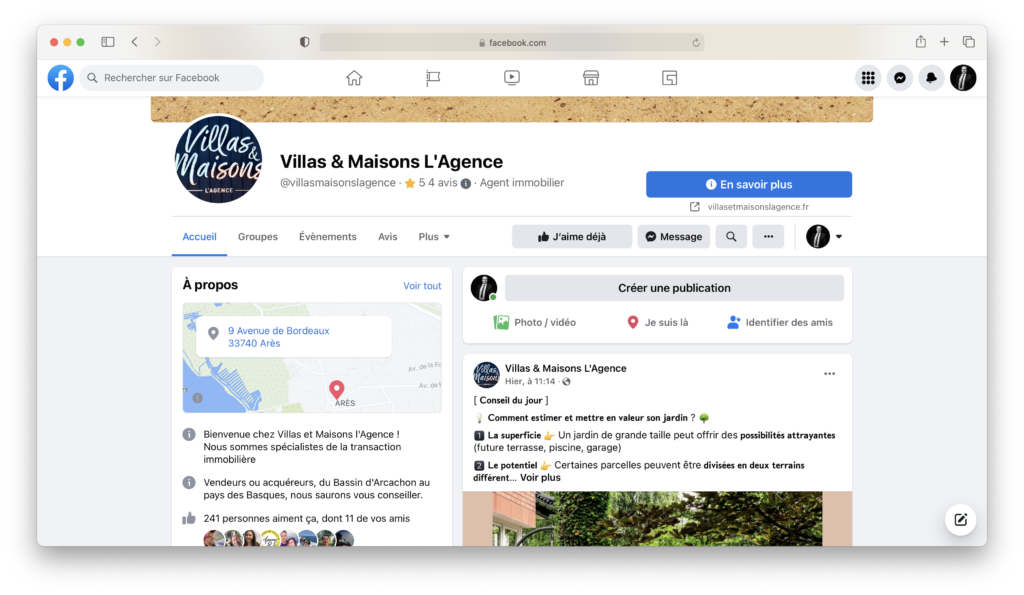Click the 5 4 avis rating text
The width and height of the screenshot is (1024, 595).
pyautogui.click(x=438, y=183)
